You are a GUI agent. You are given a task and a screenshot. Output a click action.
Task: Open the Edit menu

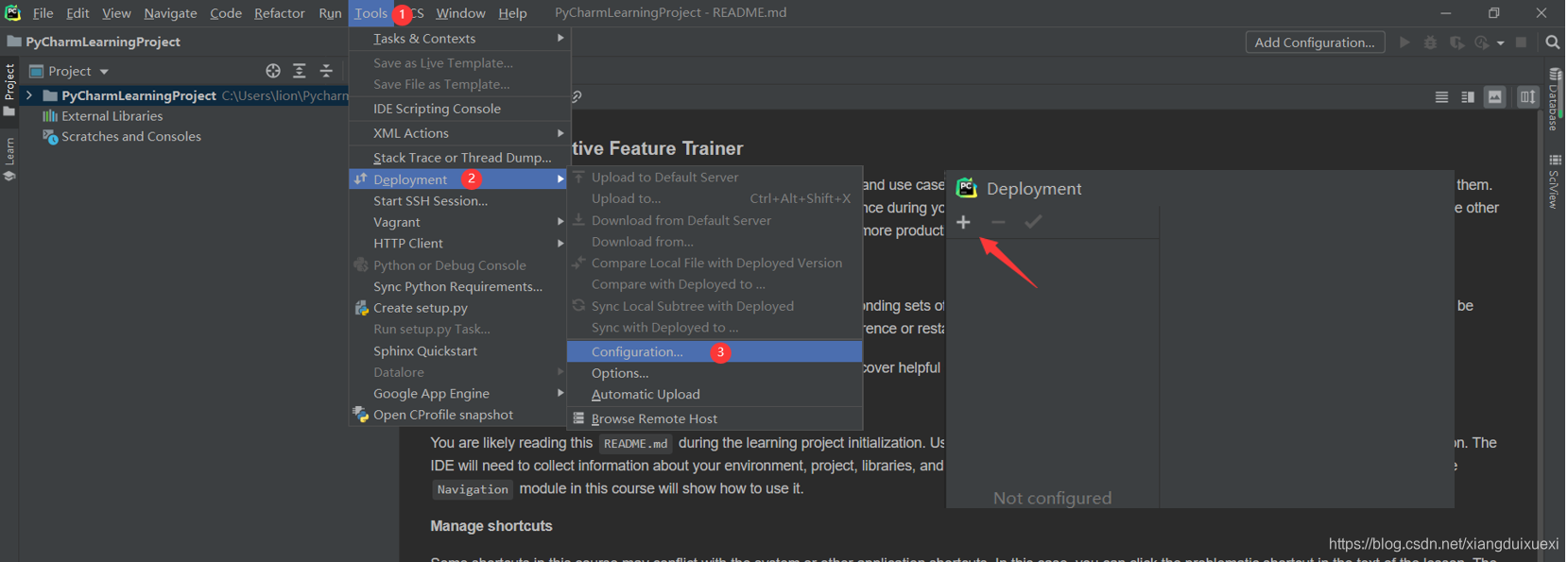click(78, 13)
